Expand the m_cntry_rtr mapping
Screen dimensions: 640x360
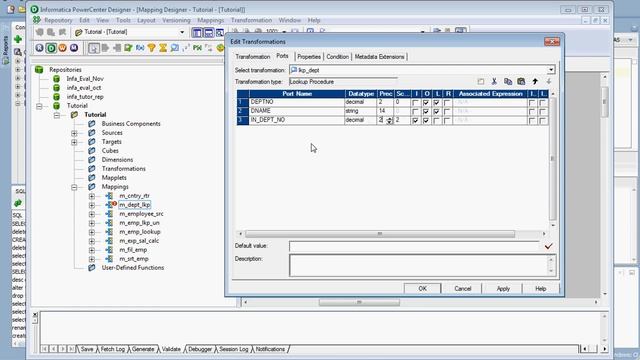coord(92,196)
